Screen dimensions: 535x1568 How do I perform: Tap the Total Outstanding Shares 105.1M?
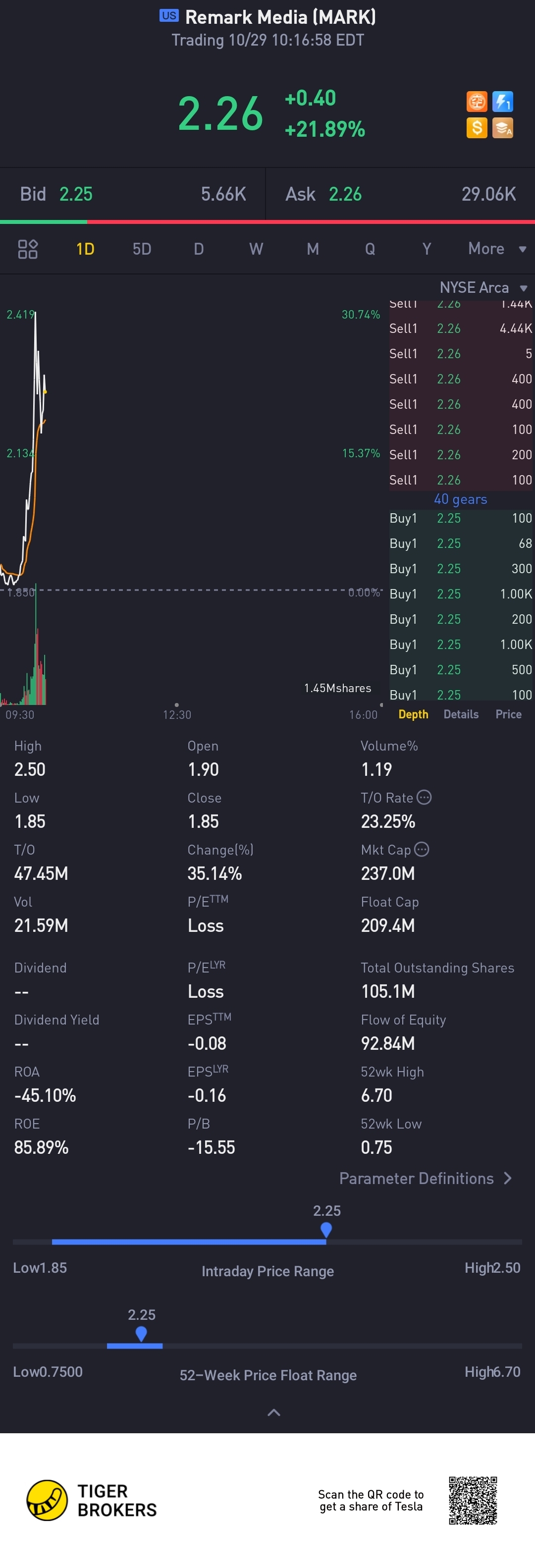(x=388, y=991)
